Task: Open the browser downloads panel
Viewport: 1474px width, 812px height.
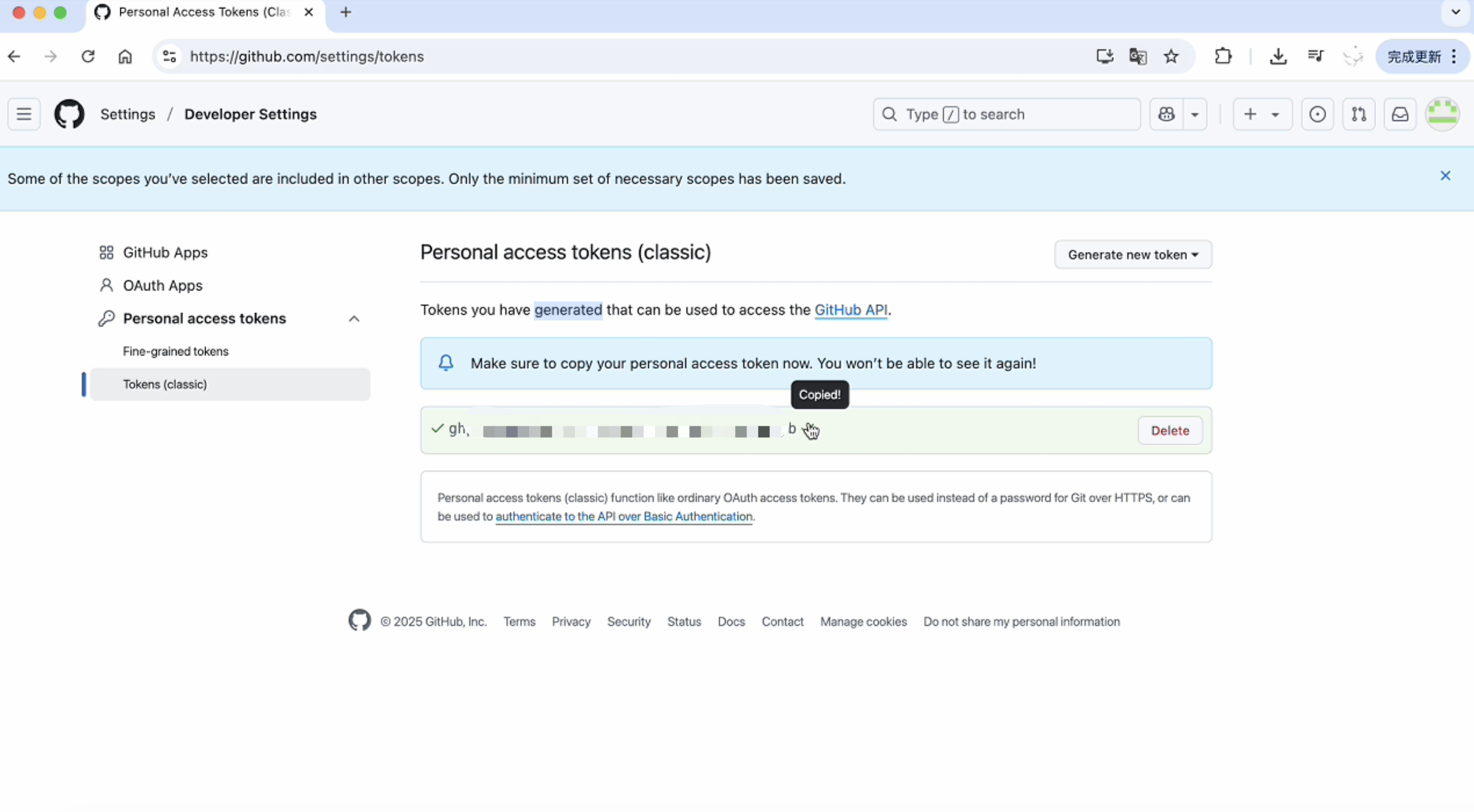Action: pos(1278,56)
